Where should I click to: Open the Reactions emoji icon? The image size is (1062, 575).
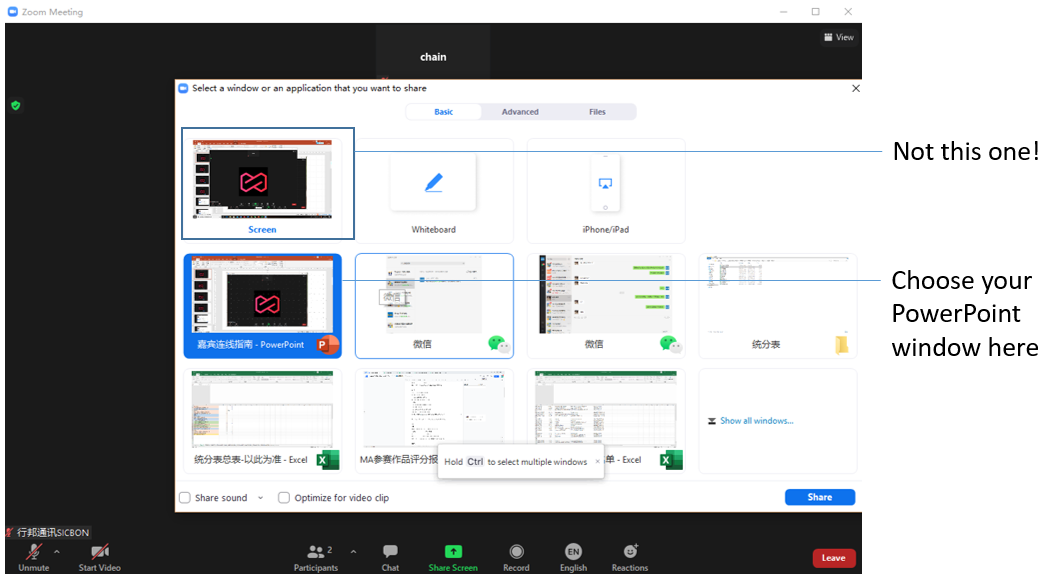(x=630, y=552)
